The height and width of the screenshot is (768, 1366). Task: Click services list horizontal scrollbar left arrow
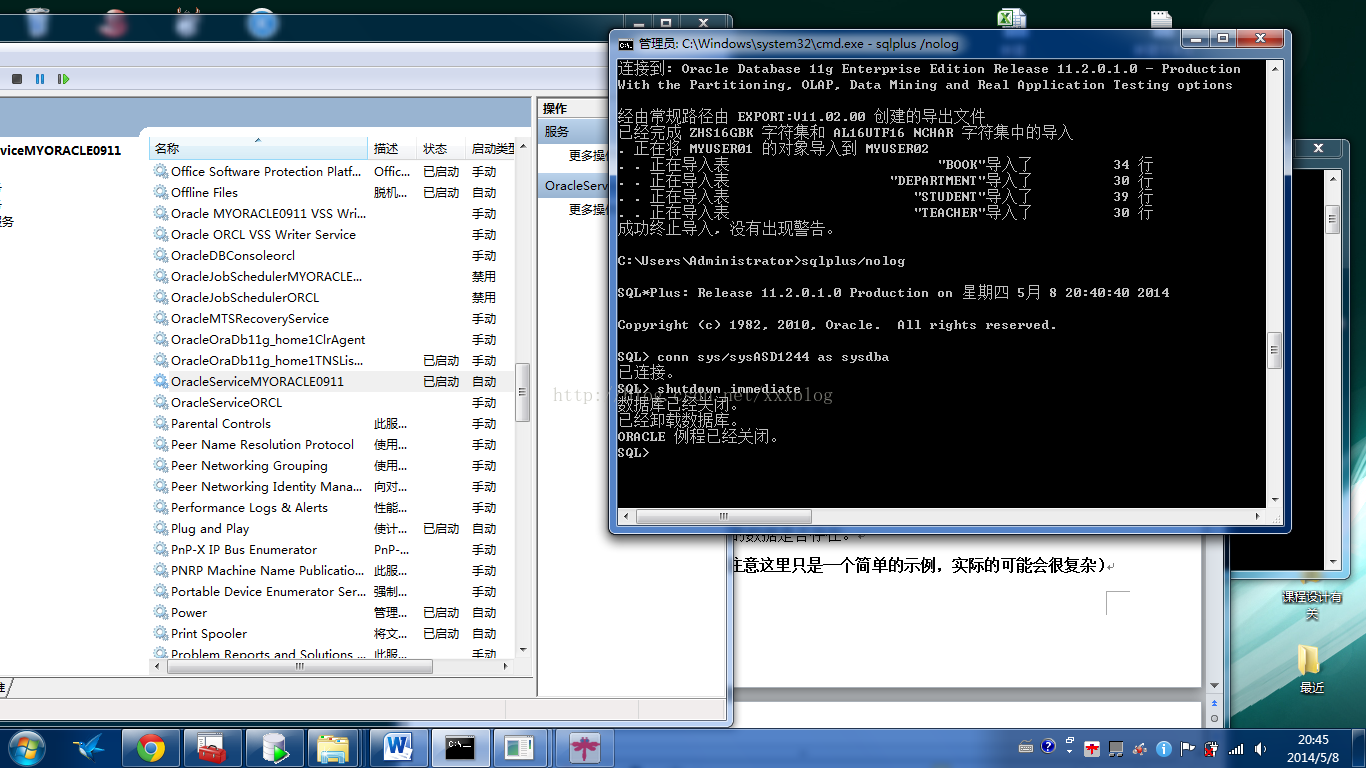click(157, 666)
